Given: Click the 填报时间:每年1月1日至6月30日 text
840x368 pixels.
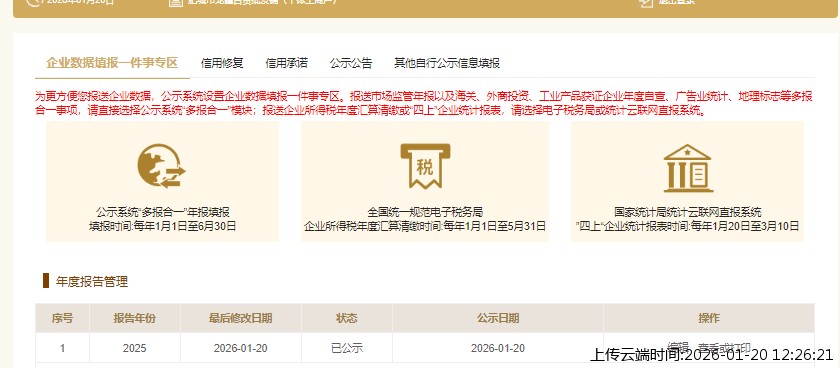Looking at the screenshot, I should (x=162, y=226).
